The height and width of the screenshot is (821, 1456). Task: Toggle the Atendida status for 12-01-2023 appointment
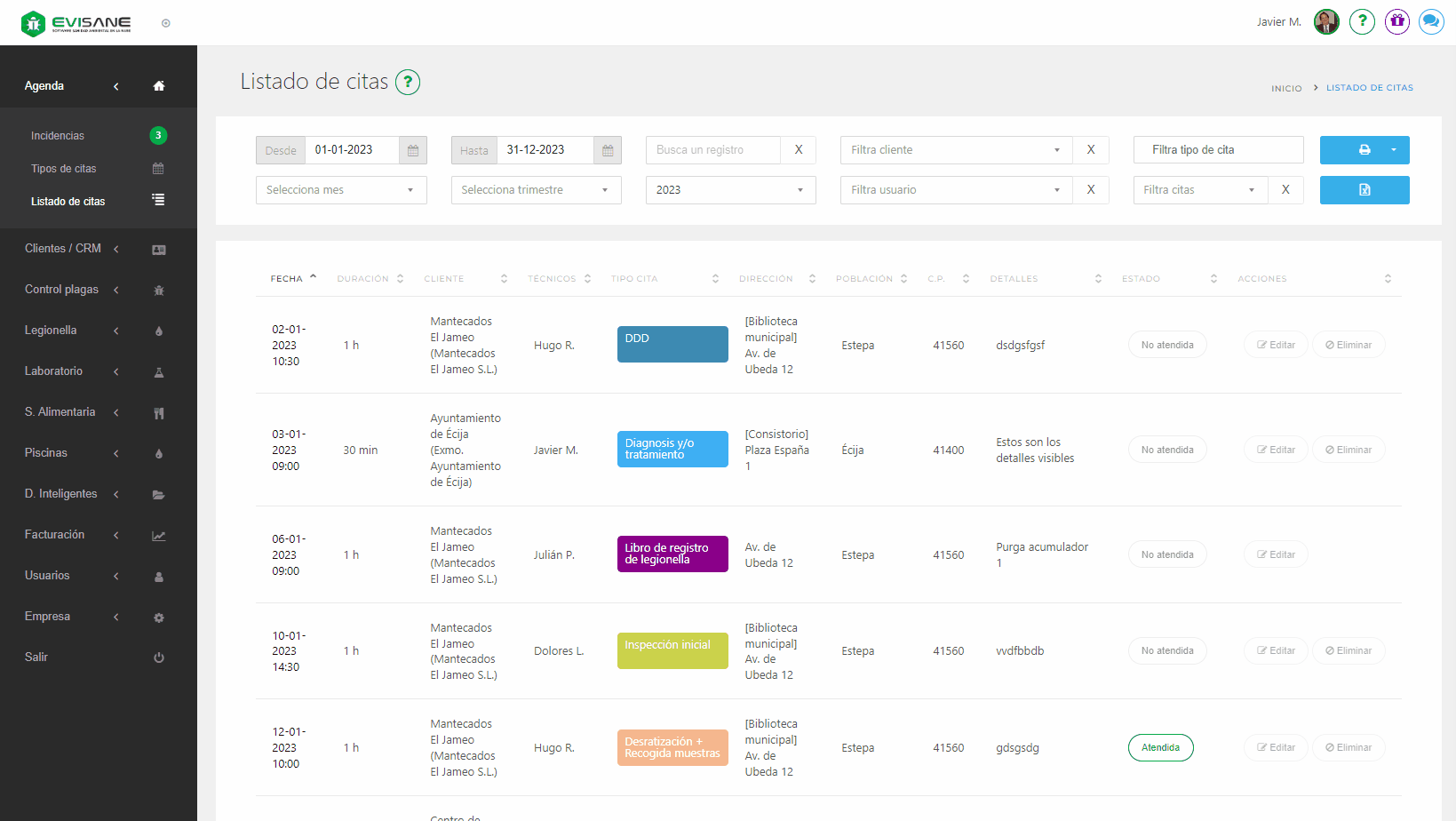(x=1160, y=748)
